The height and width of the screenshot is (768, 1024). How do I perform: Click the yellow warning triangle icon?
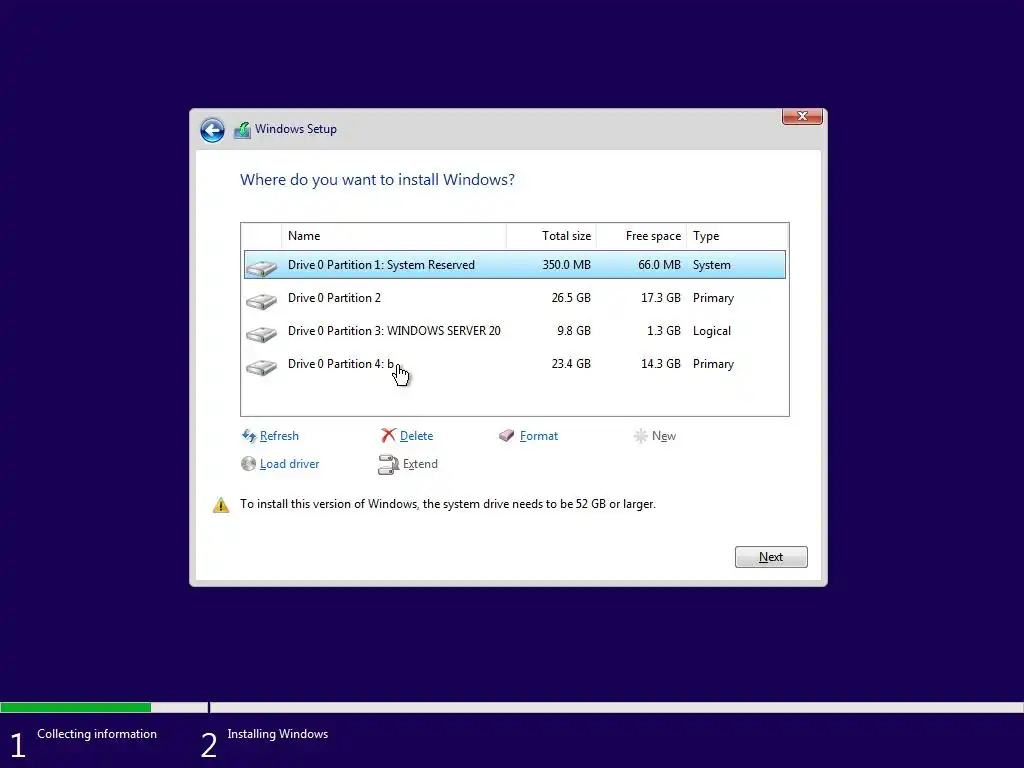click(x=221, y=505)
